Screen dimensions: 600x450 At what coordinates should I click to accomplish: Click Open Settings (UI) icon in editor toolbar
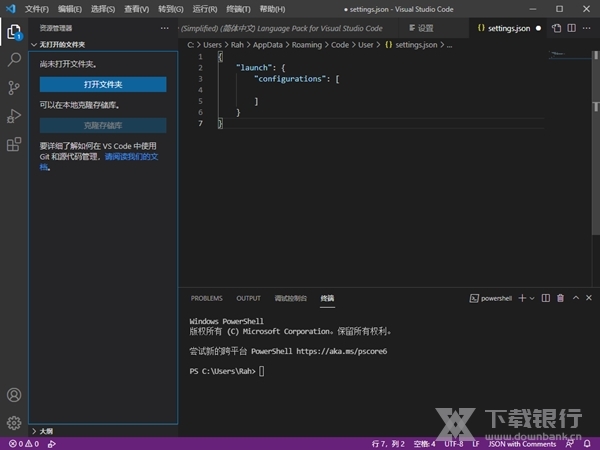pyautogui.click(x=556, y=28)
